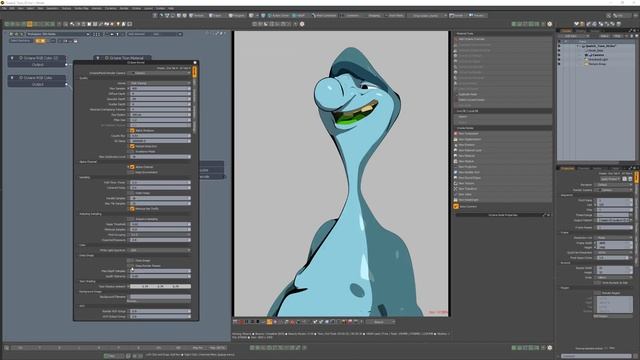
Task: Enable the Static Noise checkbox
Action: coord(132,193)
